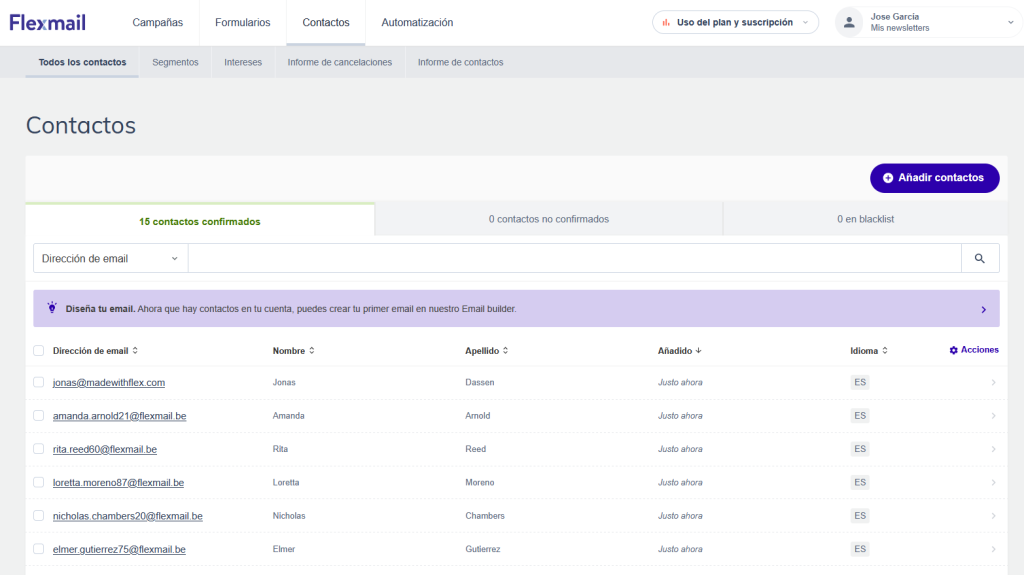The width and height of the screenshot is (1024, 575).
Task: Check the rita.reed60@flexmail.be row
Action: 39,449
